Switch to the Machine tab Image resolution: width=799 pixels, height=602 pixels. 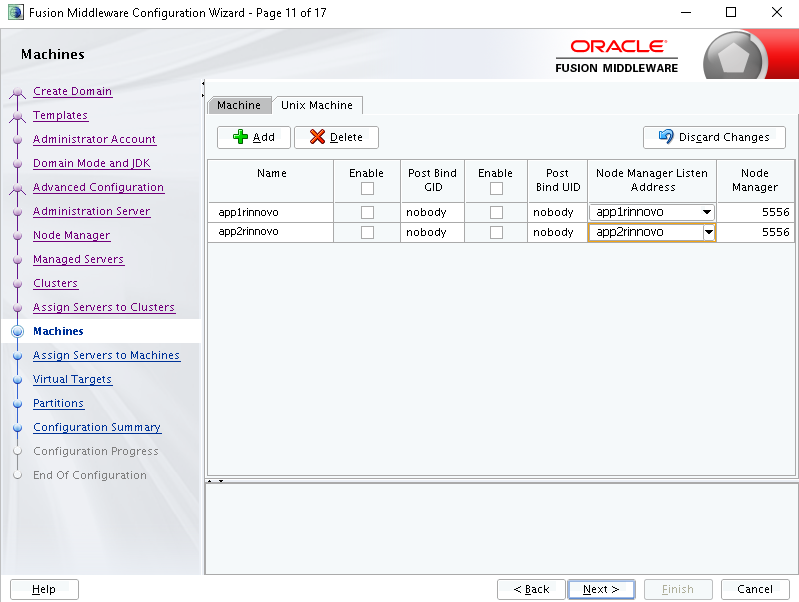(x=239, y=105)
